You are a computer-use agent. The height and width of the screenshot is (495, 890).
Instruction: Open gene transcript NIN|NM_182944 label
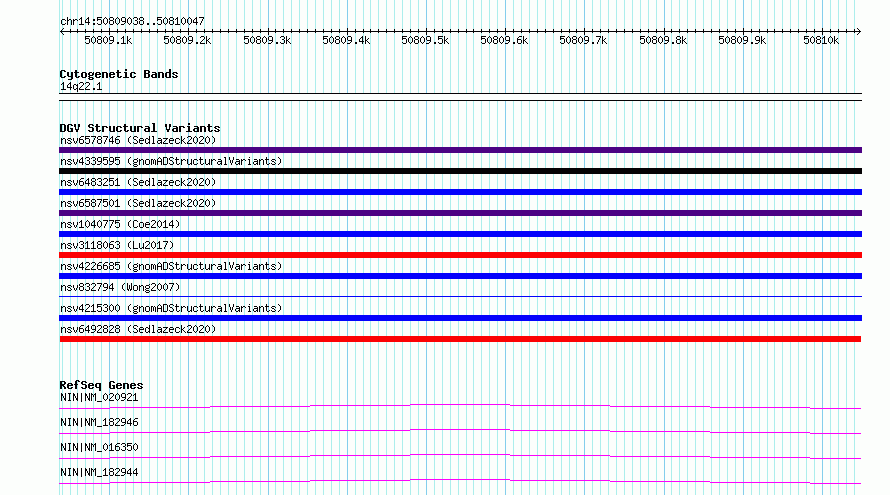pos(99,472)
